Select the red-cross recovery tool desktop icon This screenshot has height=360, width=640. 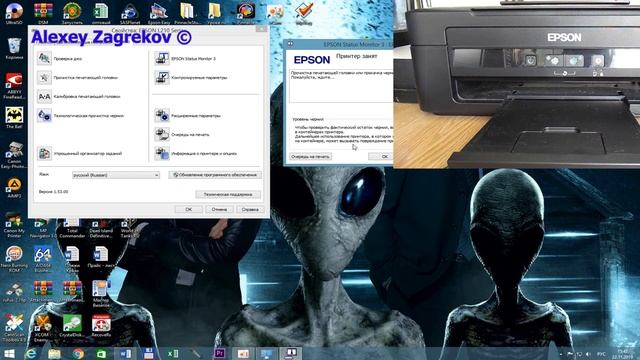pyautogui.click(x=101, y=325)
